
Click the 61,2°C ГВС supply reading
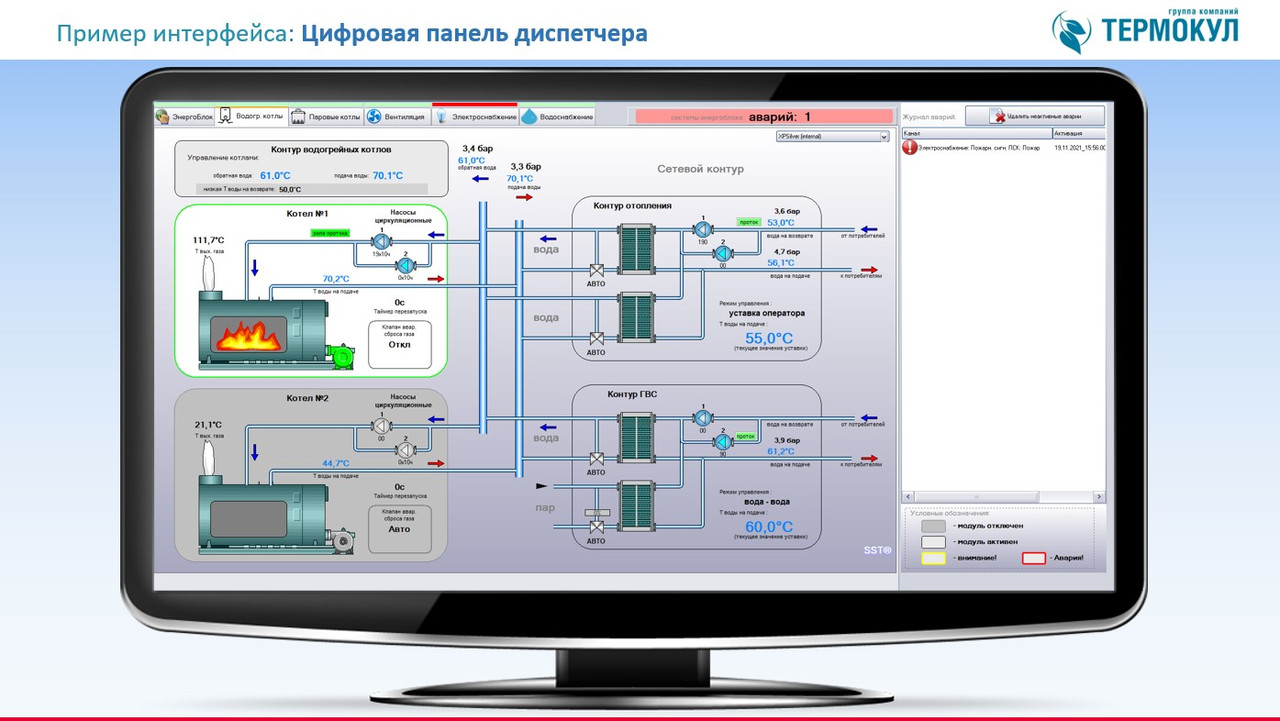(x=781, y=451)
